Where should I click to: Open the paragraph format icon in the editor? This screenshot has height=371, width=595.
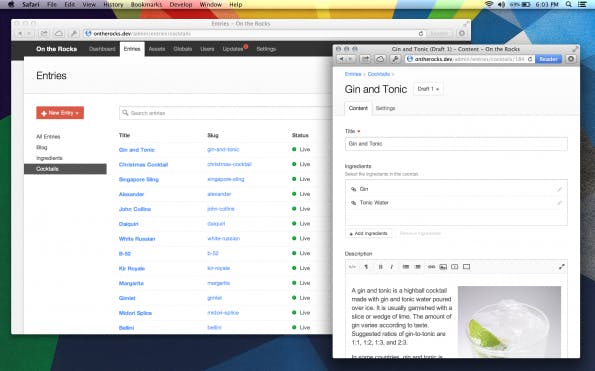pyautogui.click(x=366, y=267)
